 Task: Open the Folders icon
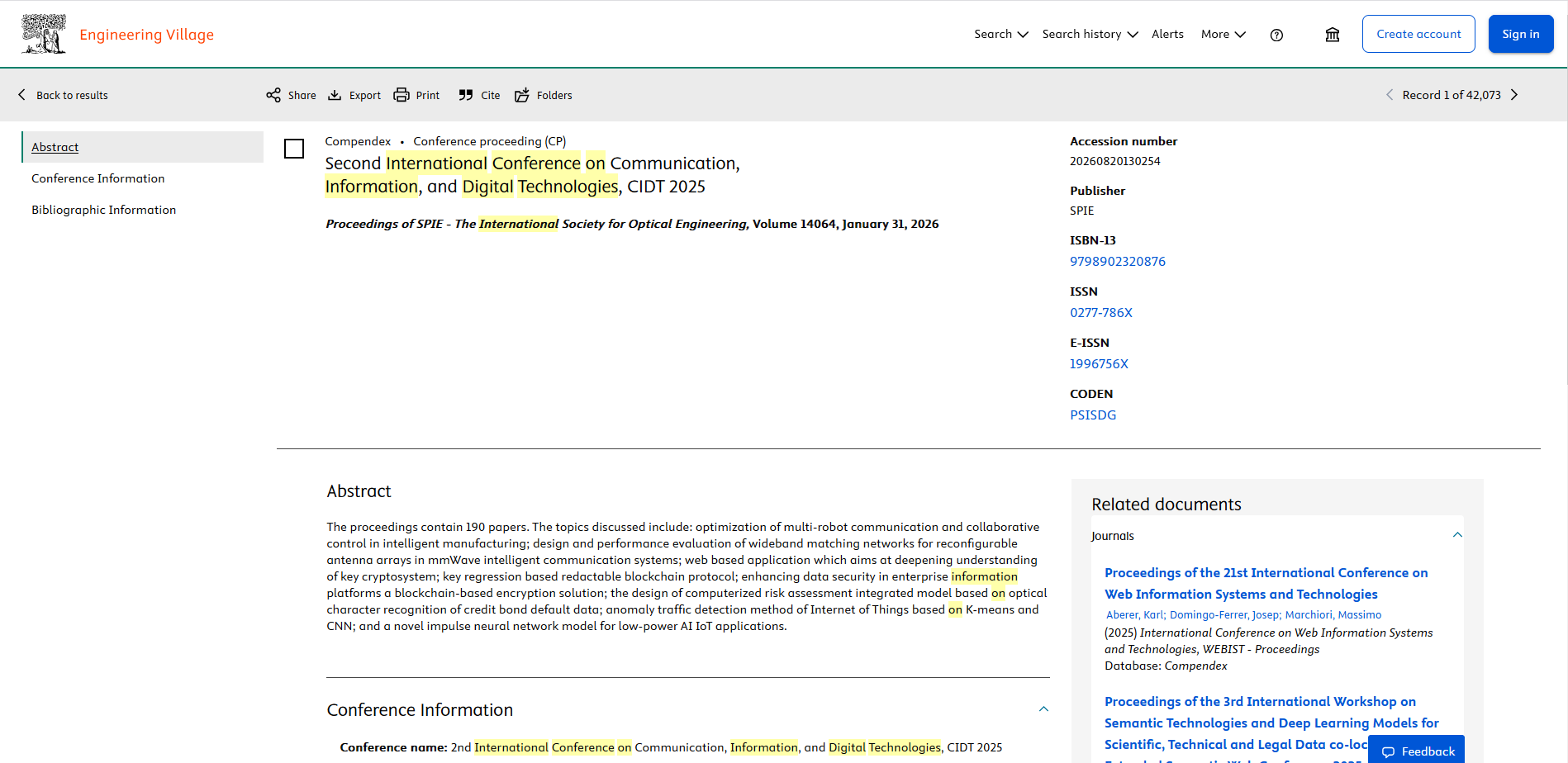tap(522, 95)
